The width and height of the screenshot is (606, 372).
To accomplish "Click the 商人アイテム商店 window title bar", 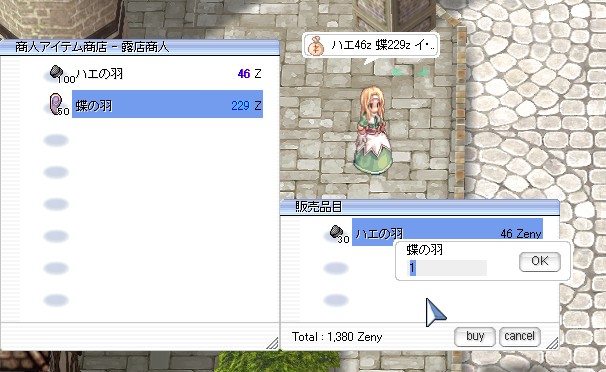I will click(x=140, y=47).
